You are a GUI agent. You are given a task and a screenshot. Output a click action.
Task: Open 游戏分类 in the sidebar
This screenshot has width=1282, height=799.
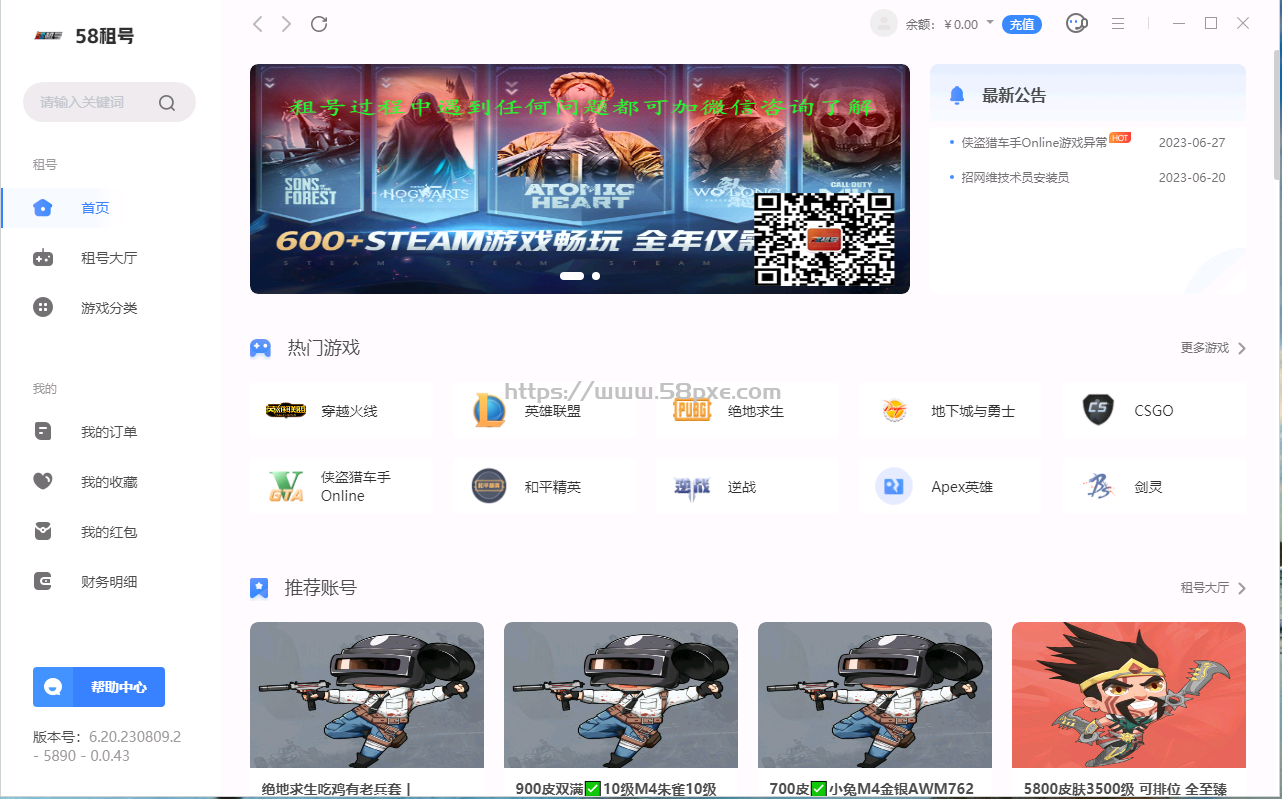(x=111, y=308)
